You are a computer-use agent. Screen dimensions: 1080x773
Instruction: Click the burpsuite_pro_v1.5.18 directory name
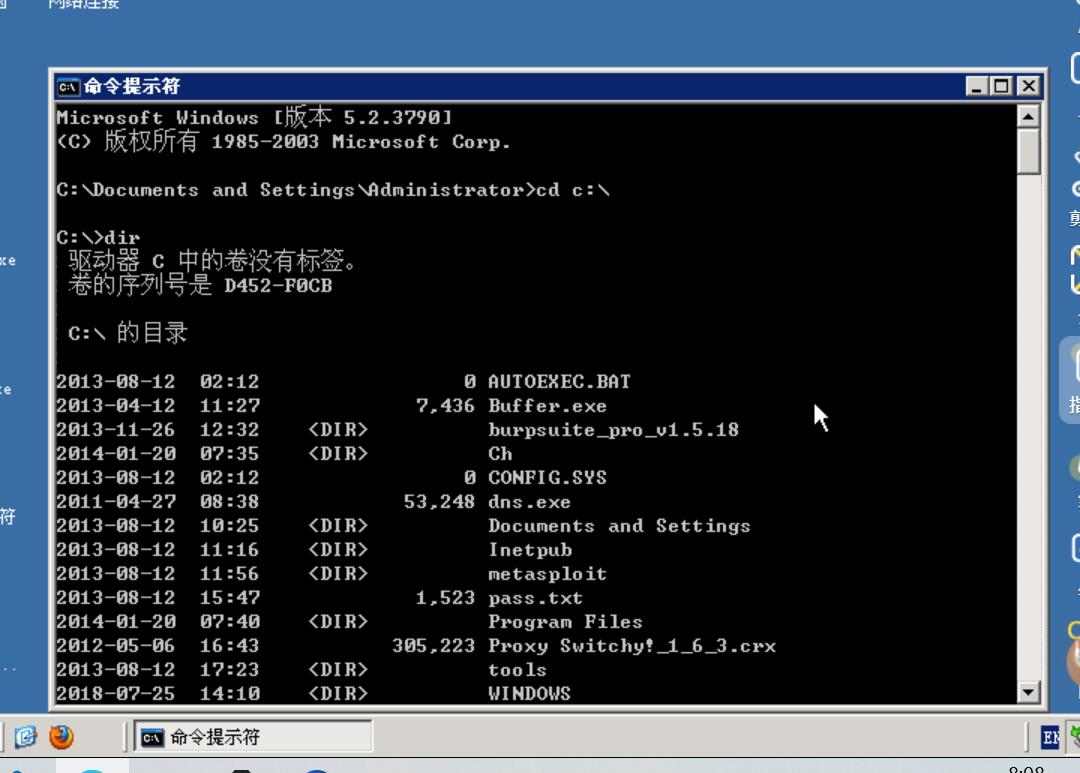click(613, 430)
